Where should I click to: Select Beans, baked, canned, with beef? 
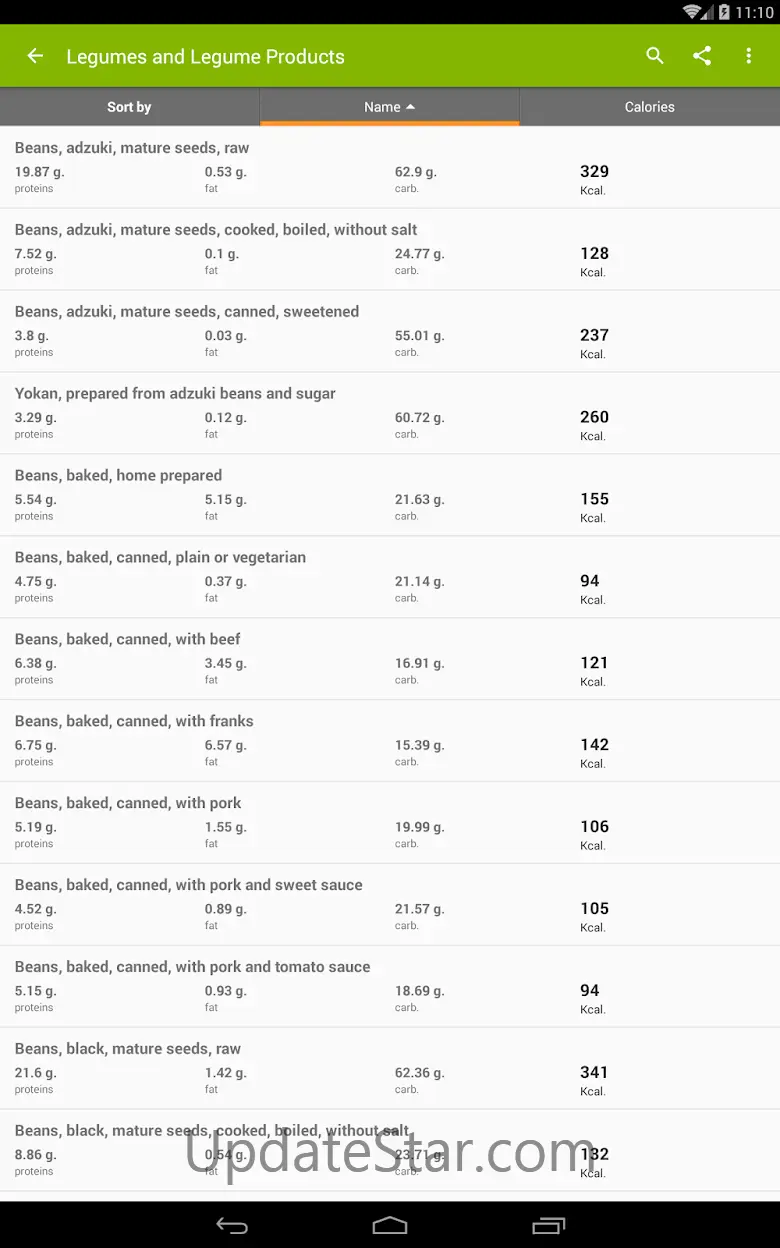389,659
